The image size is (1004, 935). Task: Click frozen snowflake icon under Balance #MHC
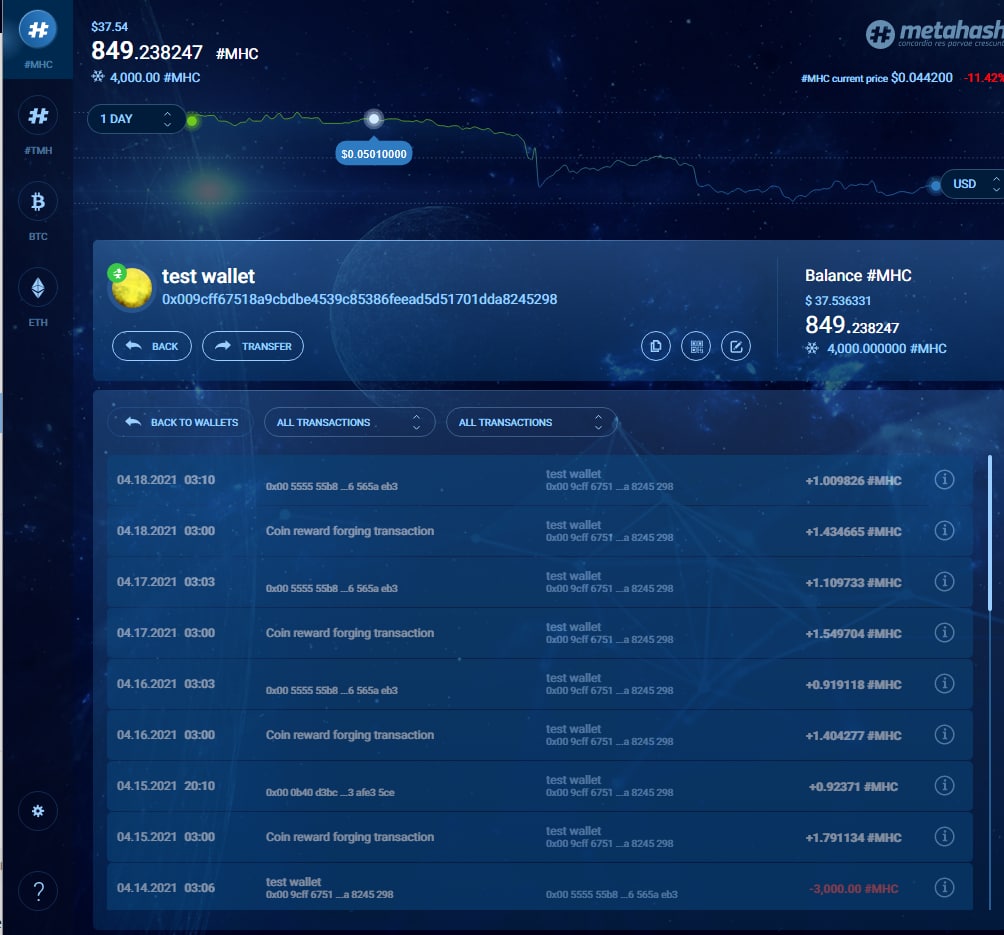coord(812,348)
